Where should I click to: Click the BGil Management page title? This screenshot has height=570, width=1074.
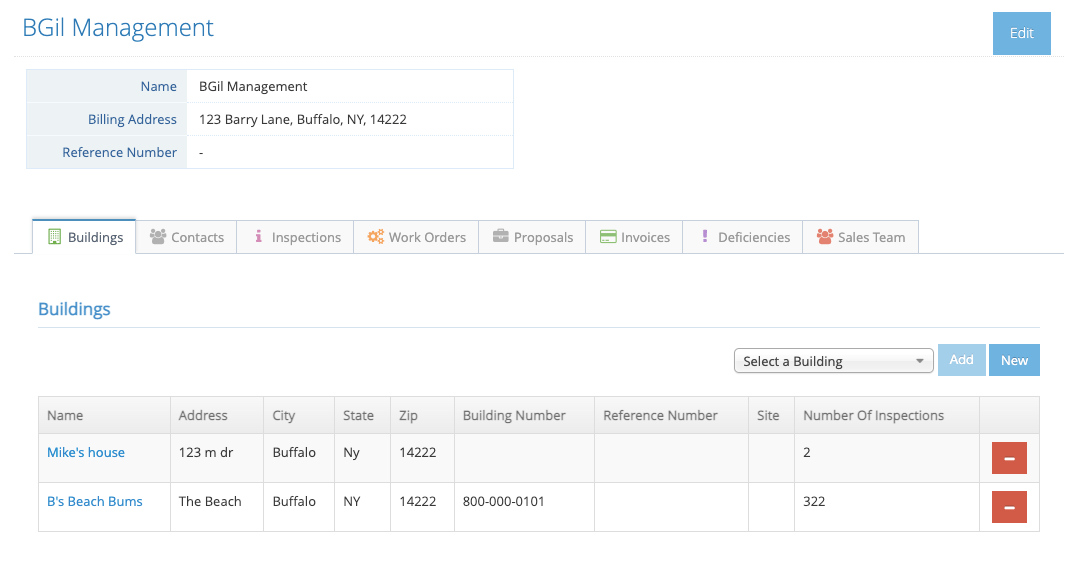pyautogui.click(x=118, y=27)
